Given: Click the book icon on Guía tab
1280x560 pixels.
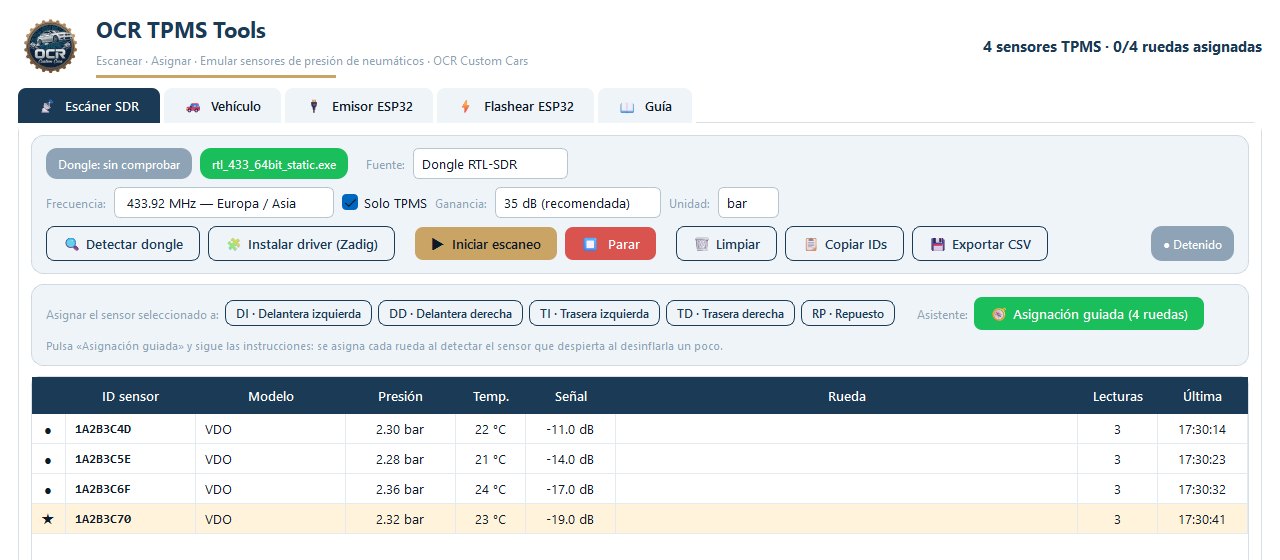Looking at the screenshot, I should [627, 106].
